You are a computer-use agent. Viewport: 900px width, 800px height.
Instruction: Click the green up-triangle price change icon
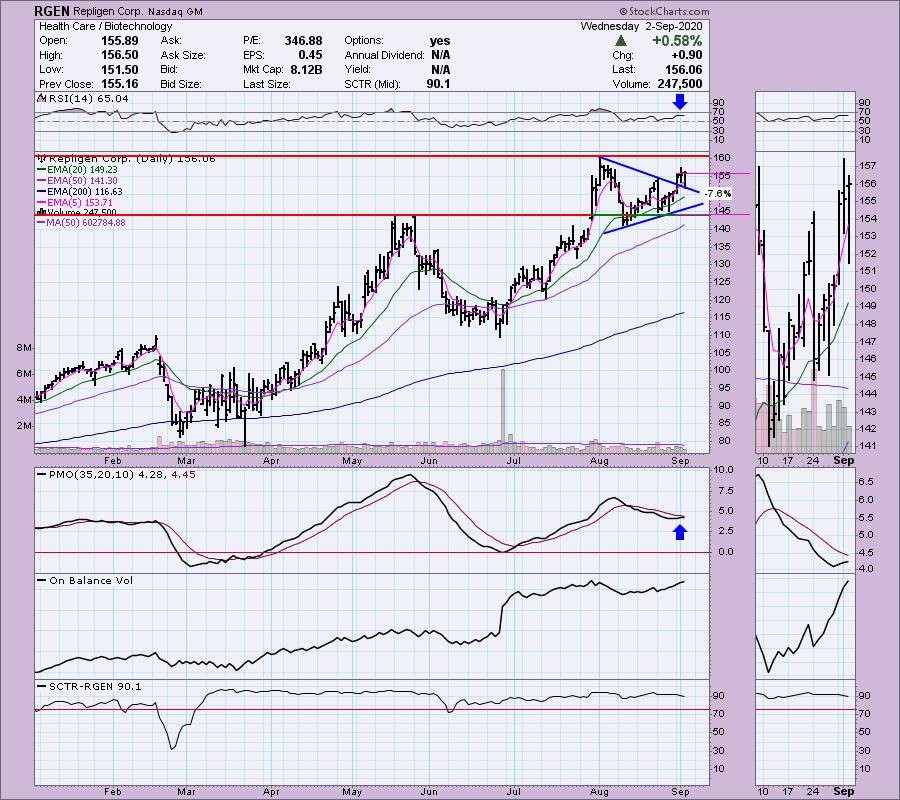point(620,41)
